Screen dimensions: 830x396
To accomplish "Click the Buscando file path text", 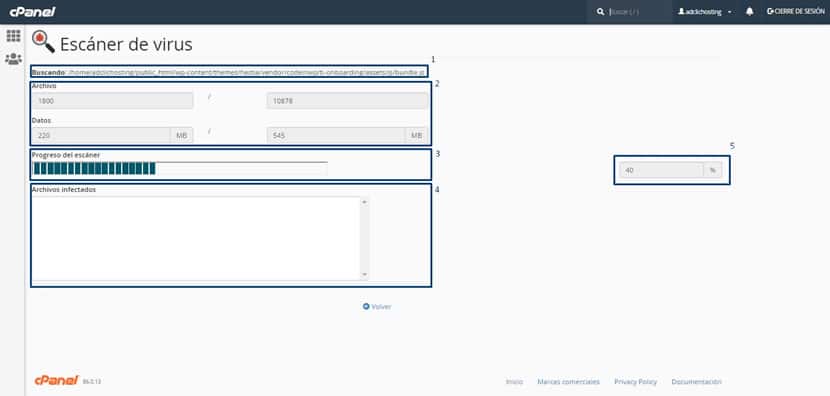I will click(x=246, y=72).
